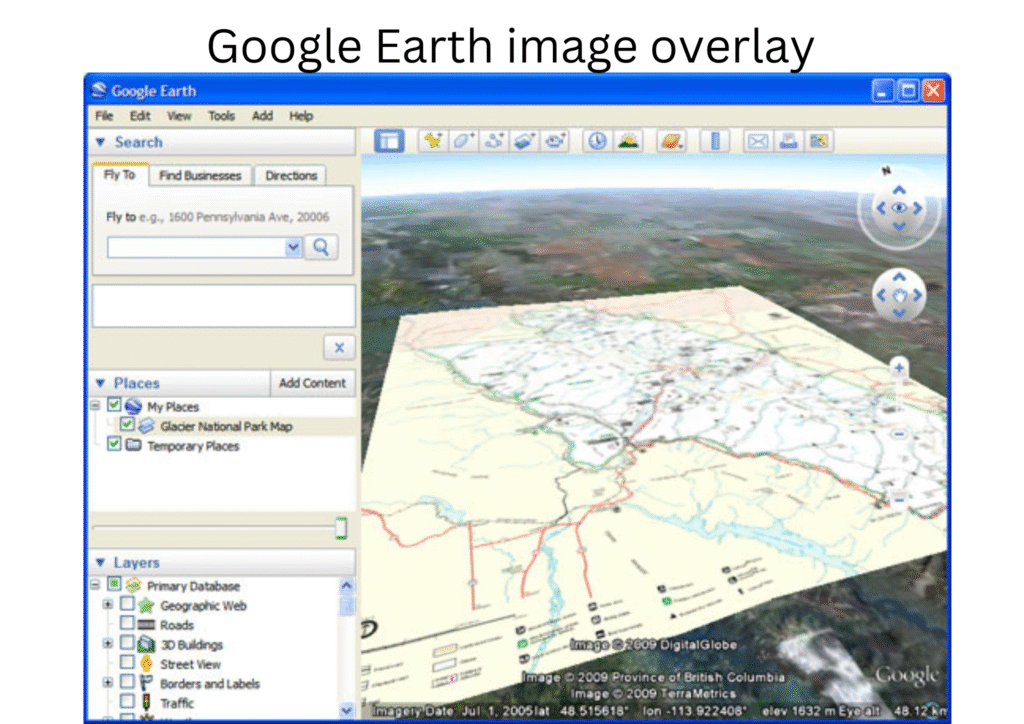Select the Add Polygon tool
This screenshot has width=1024, height=724.
pos(463,141)
